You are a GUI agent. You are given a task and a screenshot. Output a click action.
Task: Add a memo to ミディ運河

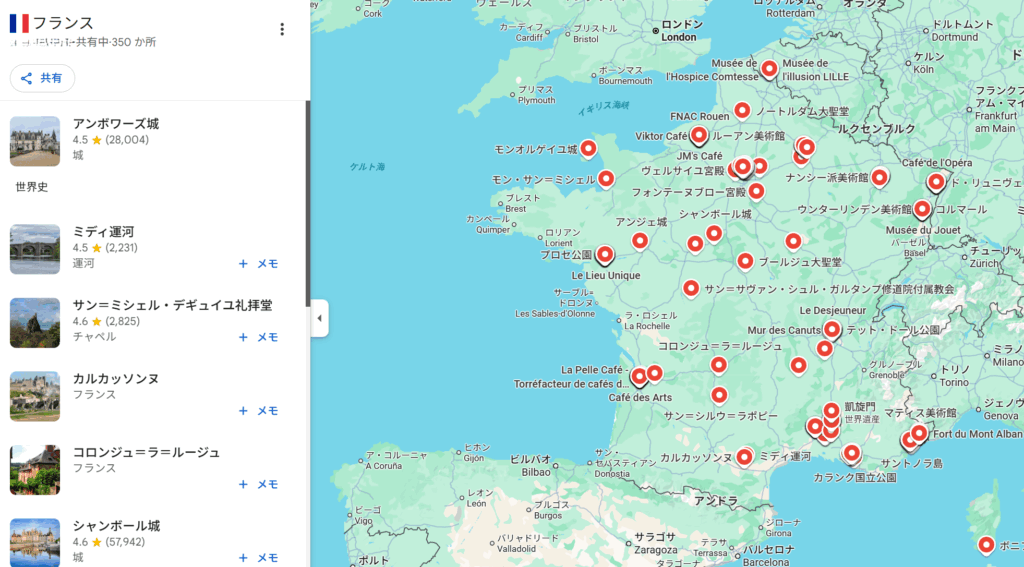coord(258,264)
